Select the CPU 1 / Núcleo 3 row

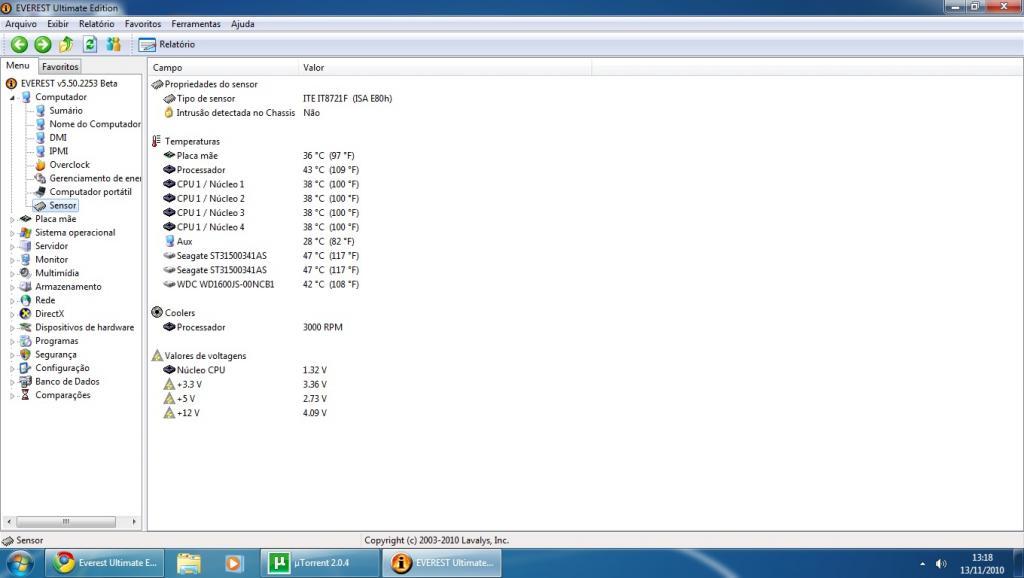[261, 213]
